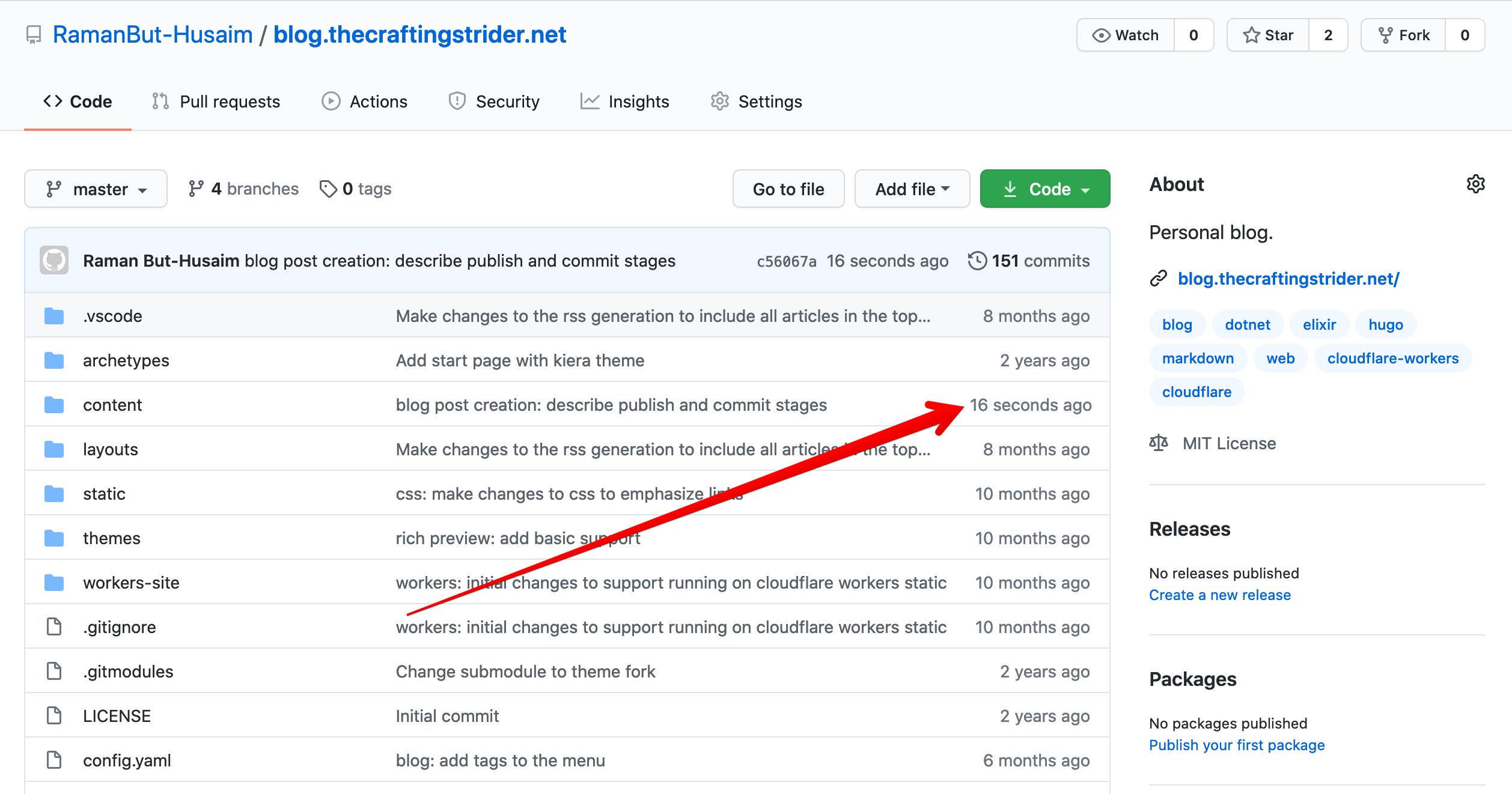Click the commit author avatar
The height and width of the screenshot is (794, 1512).
click(54, 261)
